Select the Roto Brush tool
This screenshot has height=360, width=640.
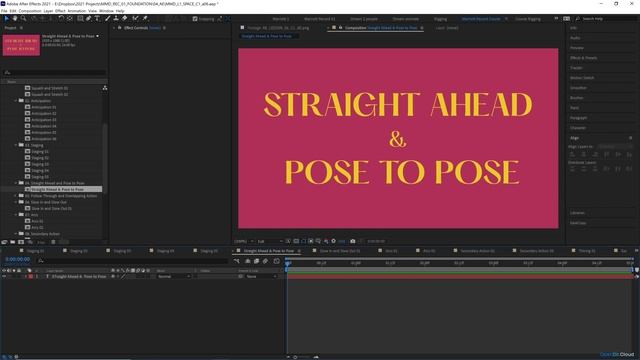click(x=135, y=18)
